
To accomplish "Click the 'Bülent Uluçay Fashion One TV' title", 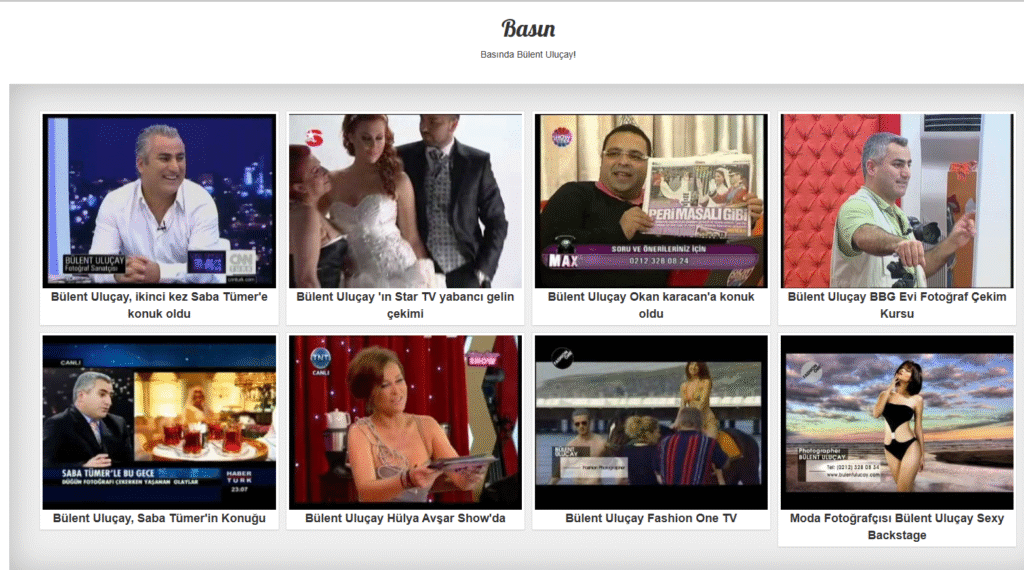I will (x=651, y=518).
